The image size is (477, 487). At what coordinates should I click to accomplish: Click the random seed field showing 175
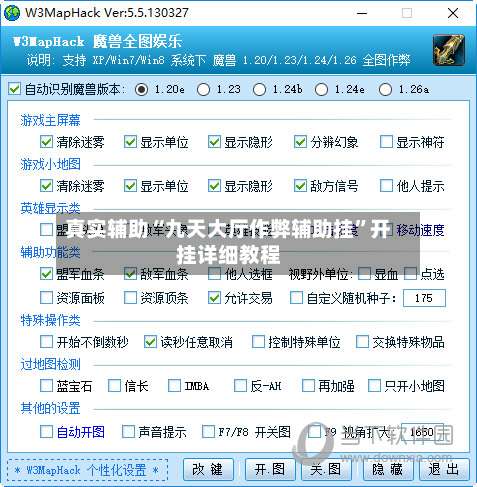[x=424, y=298]
